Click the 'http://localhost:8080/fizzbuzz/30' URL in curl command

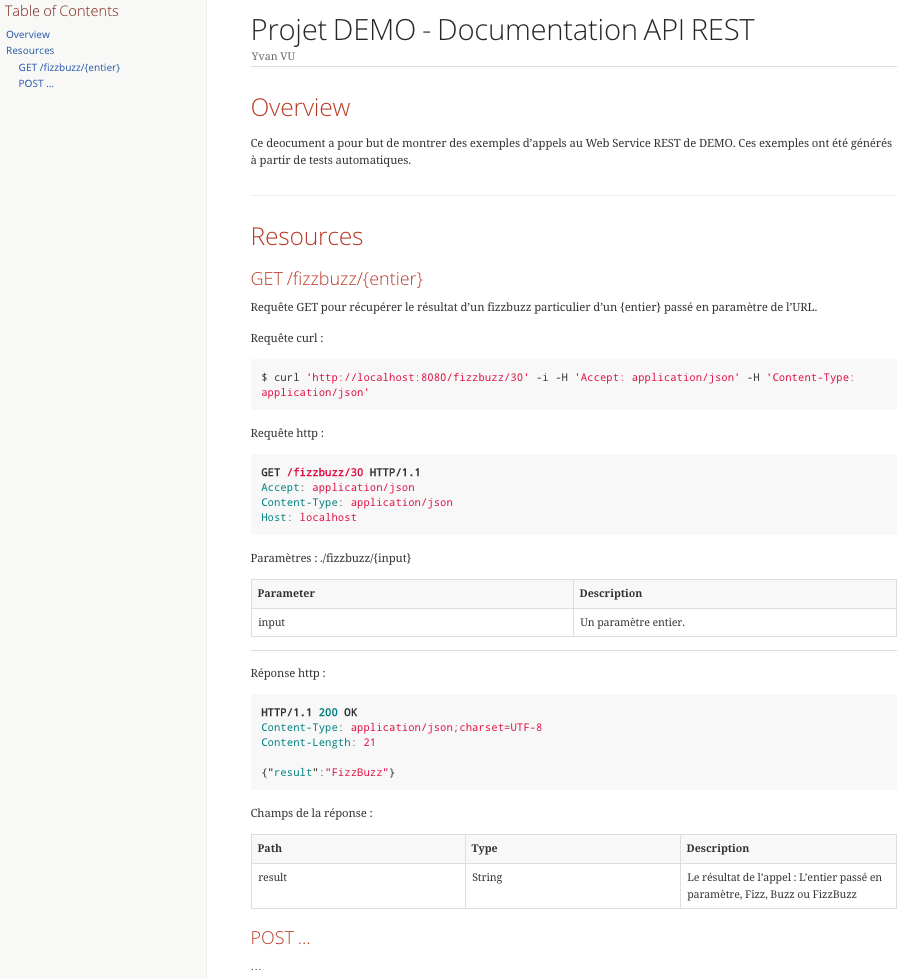click(417, 377)
